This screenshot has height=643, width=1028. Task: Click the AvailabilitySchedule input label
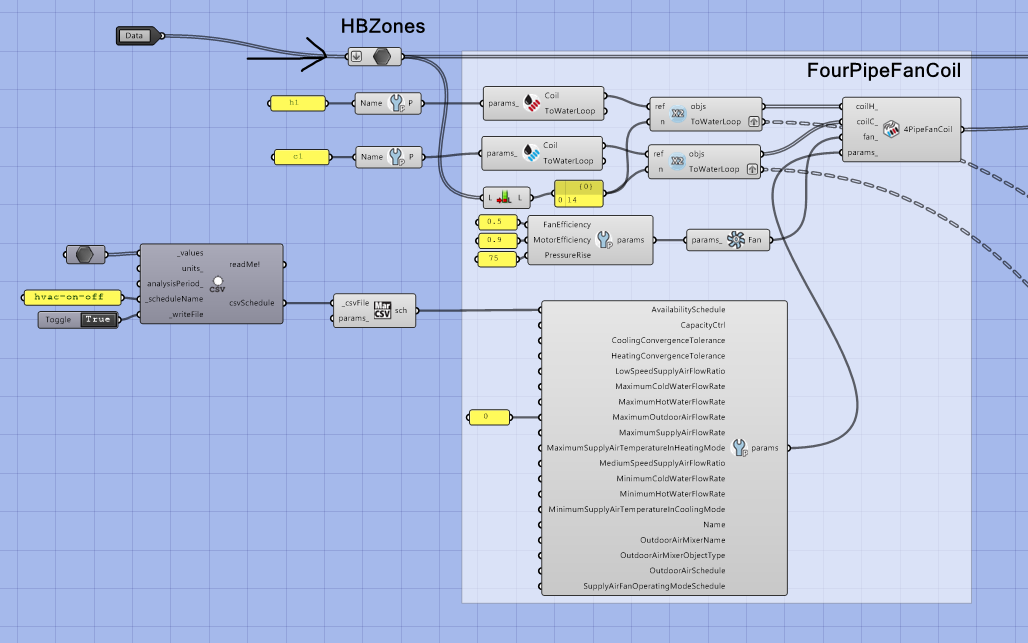pyautogui.click(x=688, y=309)
